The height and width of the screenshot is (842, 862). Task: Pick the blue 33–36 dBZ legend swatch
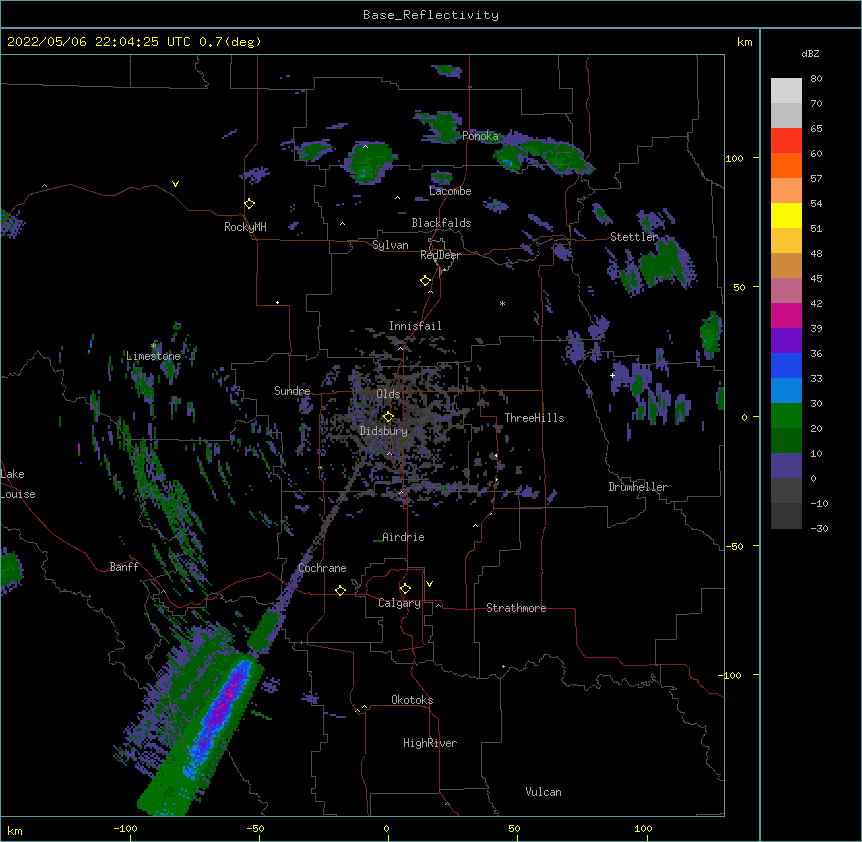(786, 365)
